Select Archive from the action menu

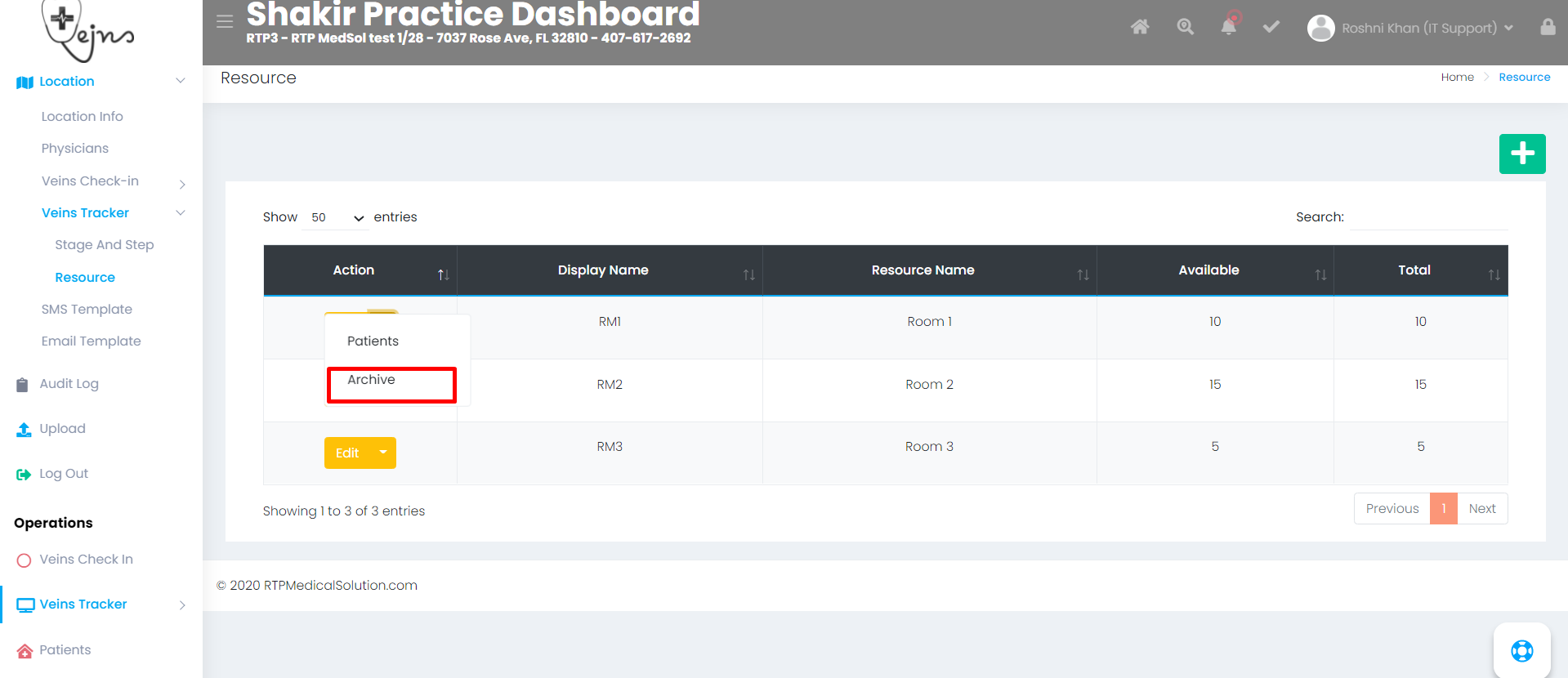372,380
